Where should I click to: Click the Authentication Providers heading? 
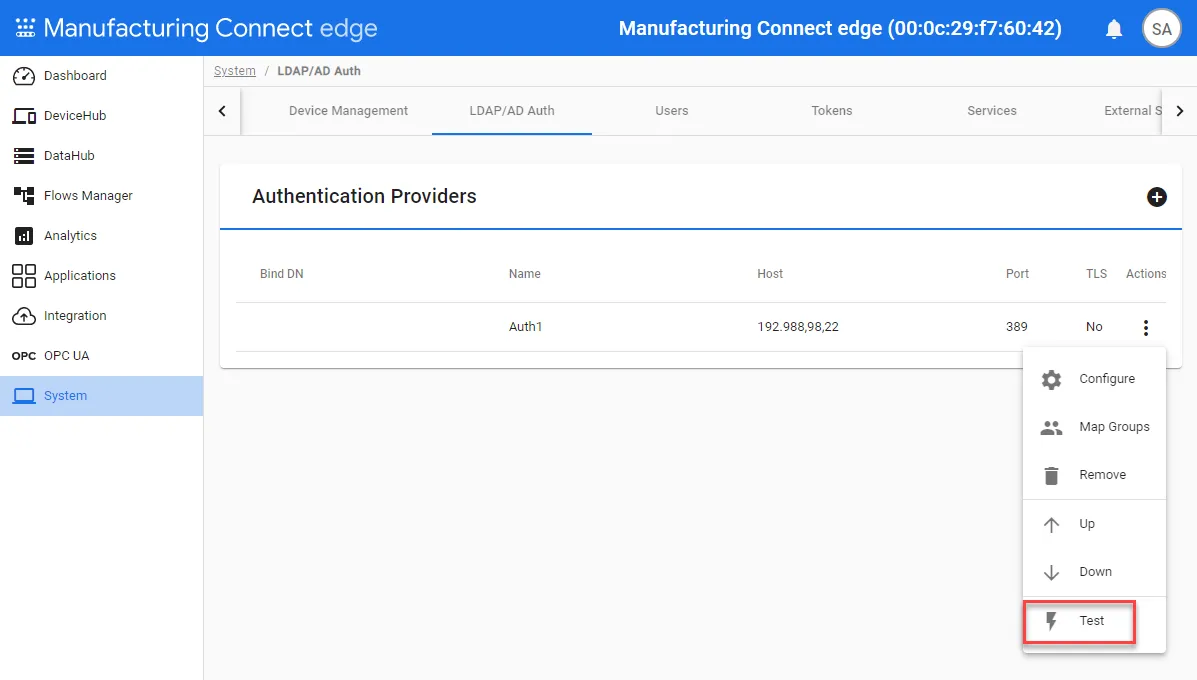tap(364, 197)
